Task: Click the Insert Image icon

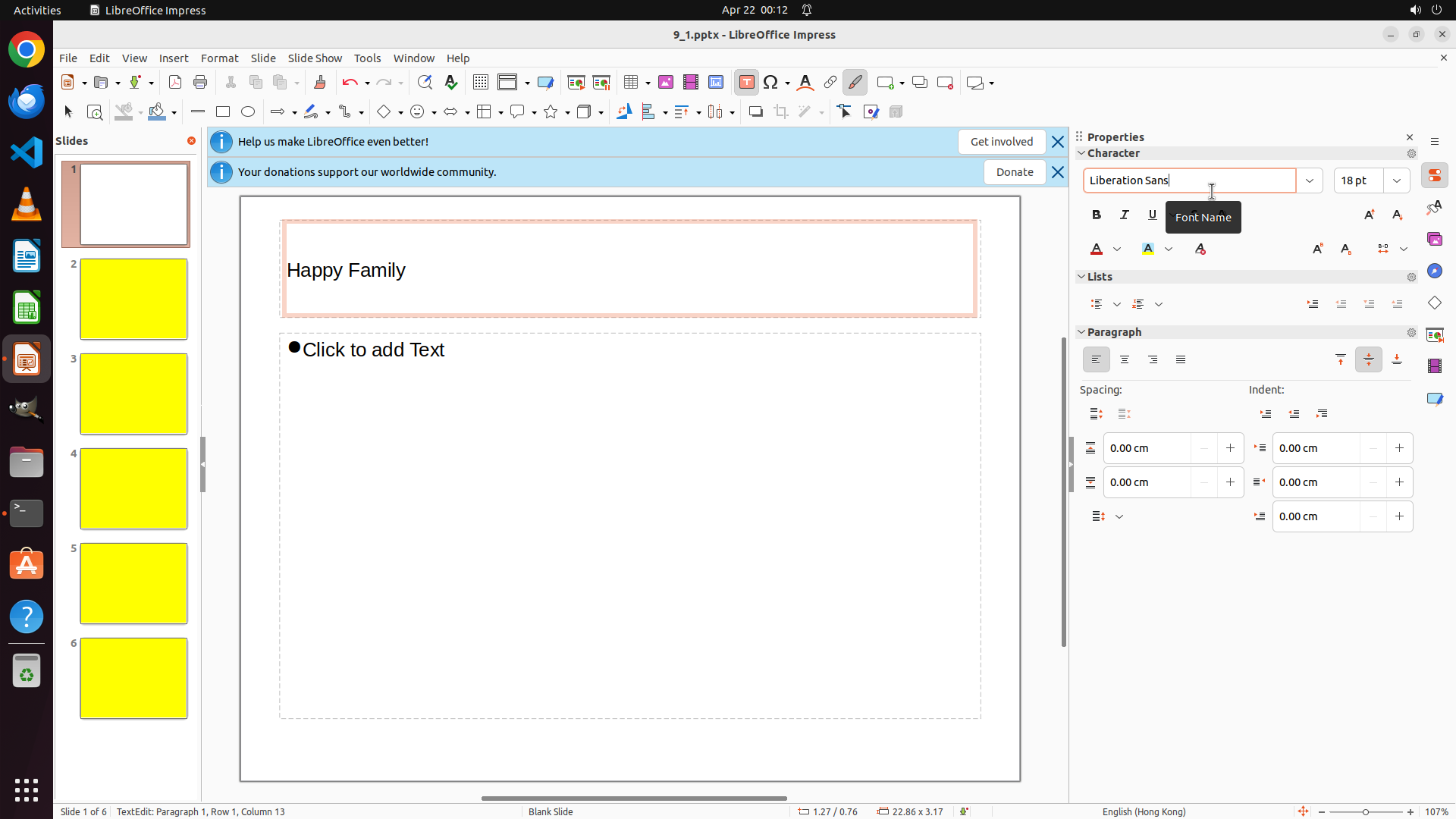Action: [666, 83]
